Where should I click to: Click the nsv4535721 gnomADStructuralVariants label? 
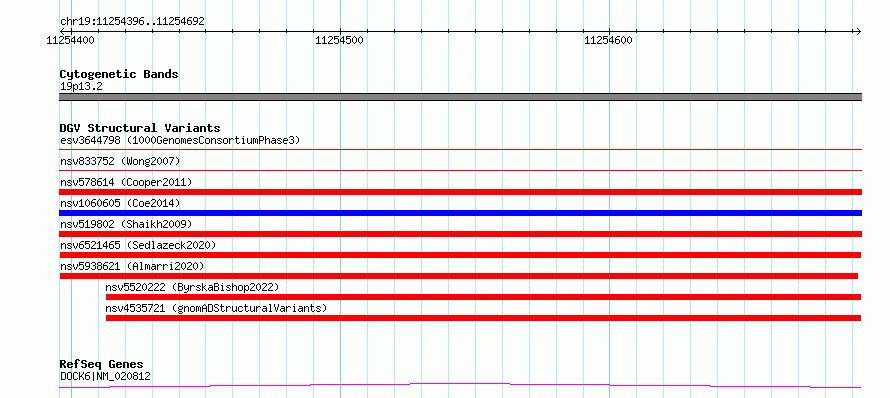coord(216,308)
